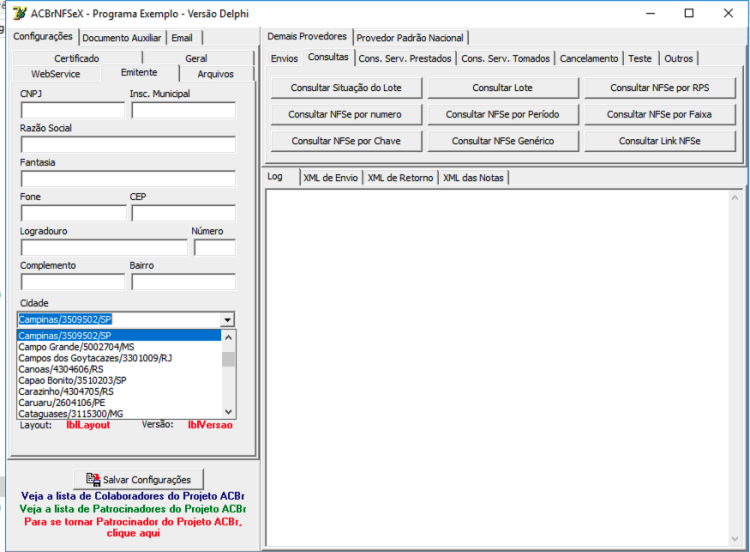The width and height of the screenshot is (750, 552).
Task: Open the Arquivos tab
Action: click(215, 74)
